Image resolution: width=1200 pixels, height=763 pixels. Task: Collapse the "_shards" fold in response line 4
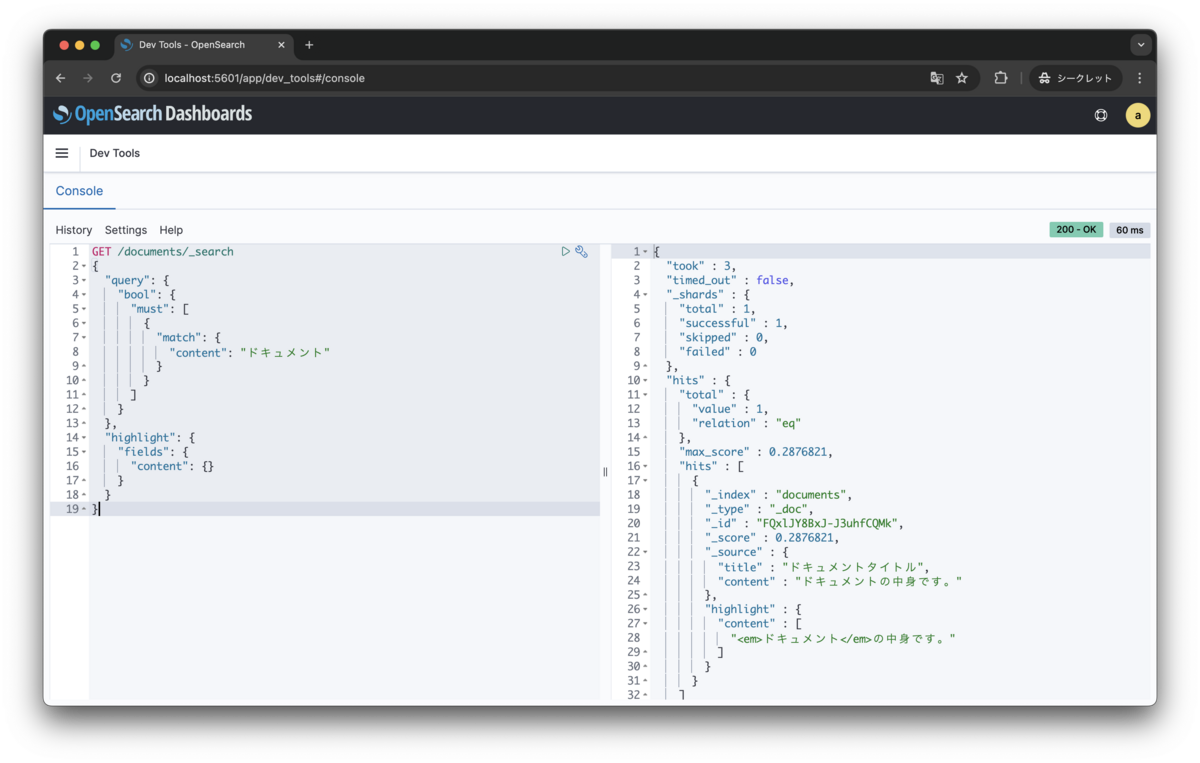[x=645, y=295]
